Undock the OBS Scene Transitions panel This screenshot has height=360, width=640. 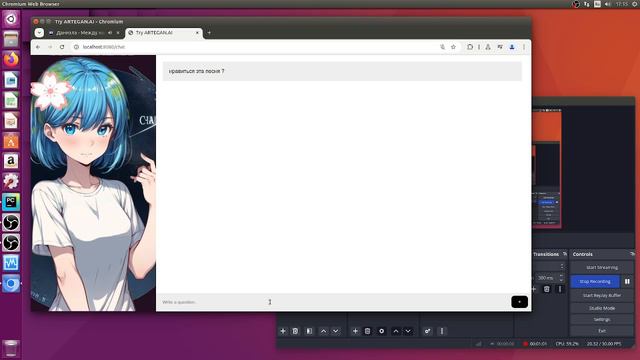point(565,254)
